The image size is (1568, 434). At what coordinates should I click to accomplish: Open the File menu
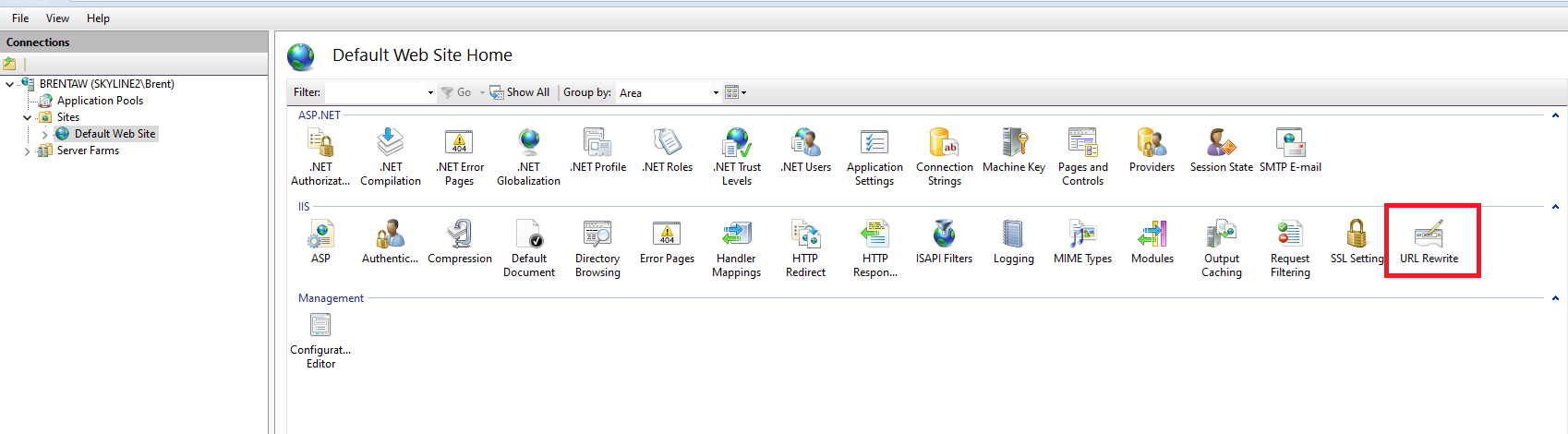pyautogui.click(x=20, y=18)
